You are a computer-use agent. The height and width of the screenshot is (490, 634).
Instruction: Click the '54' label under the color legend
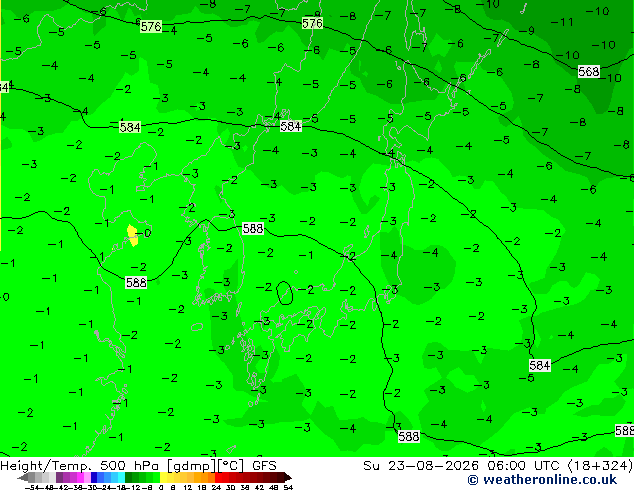[x=287, y=487]
